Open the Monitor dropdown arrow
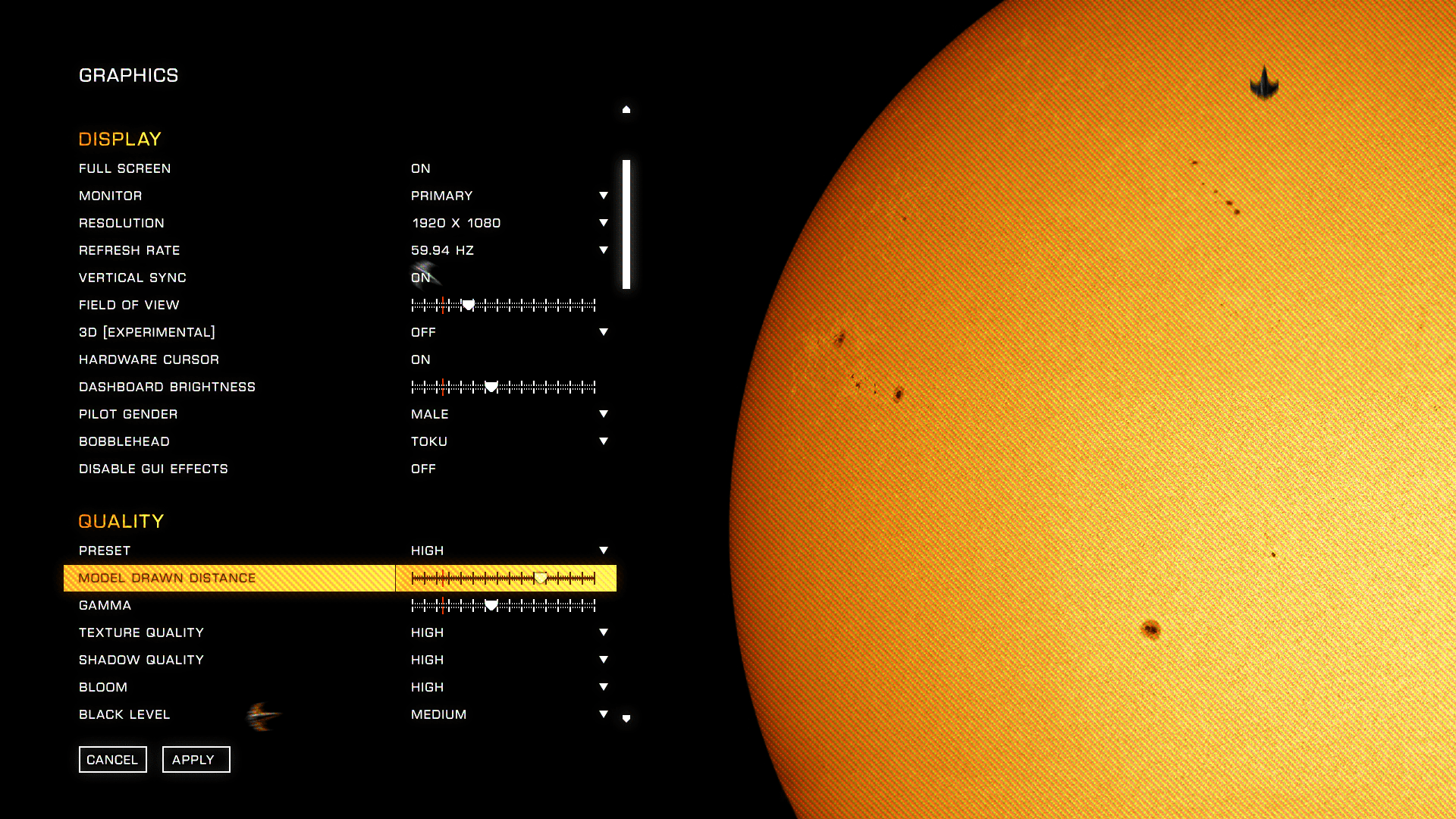This screenshot has height=819, width=1456. (604, 196)
